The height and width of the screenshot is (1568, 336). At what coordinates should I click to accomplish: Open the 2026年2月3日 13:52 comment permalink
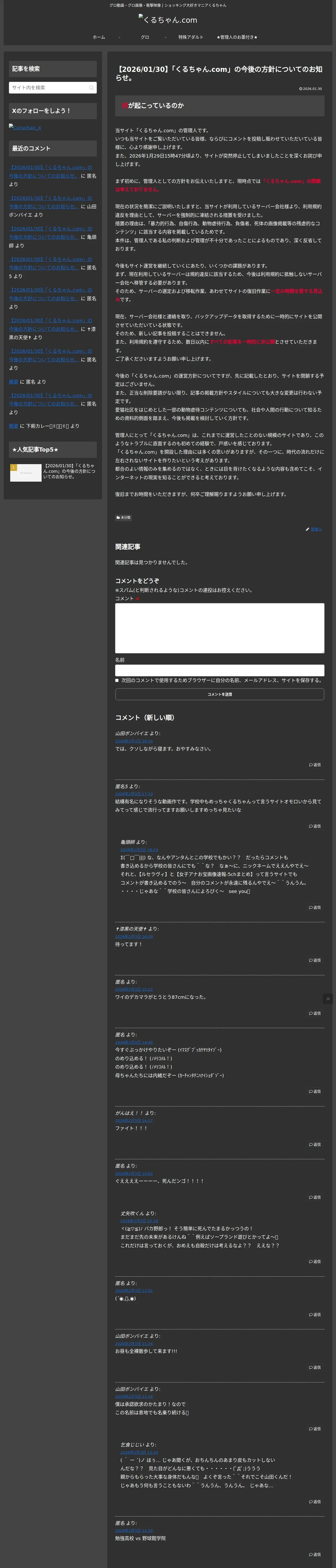pyautogui.click(x=134, y=1291)
